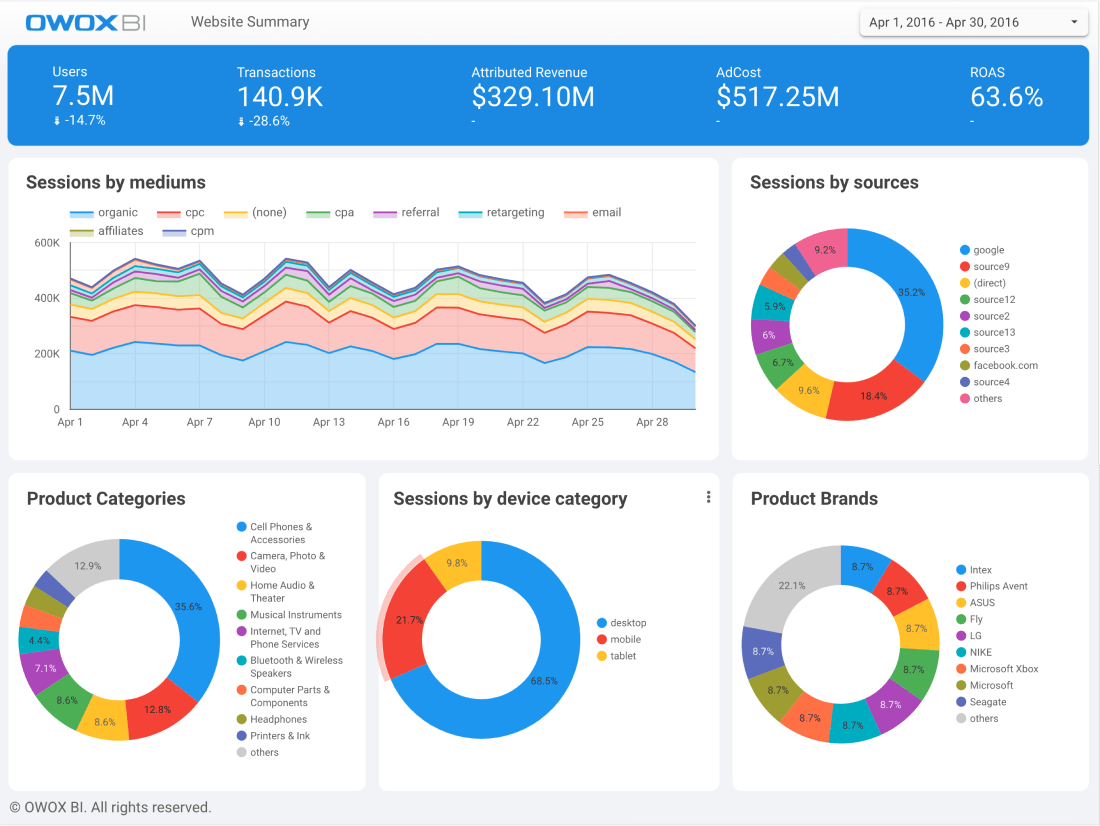Click the cpa legend entry

[x=330, y=213]
